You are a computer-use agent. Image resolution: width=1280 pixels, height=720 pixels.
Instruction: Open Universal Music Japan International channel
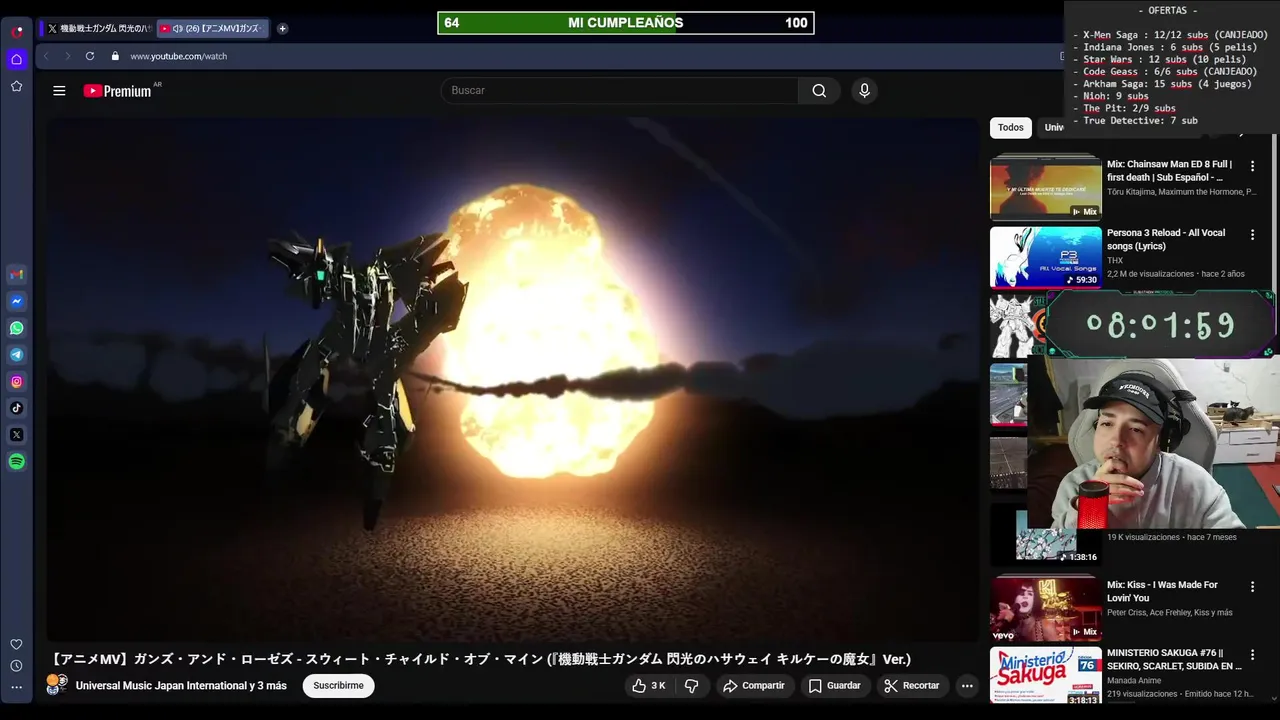181,686
